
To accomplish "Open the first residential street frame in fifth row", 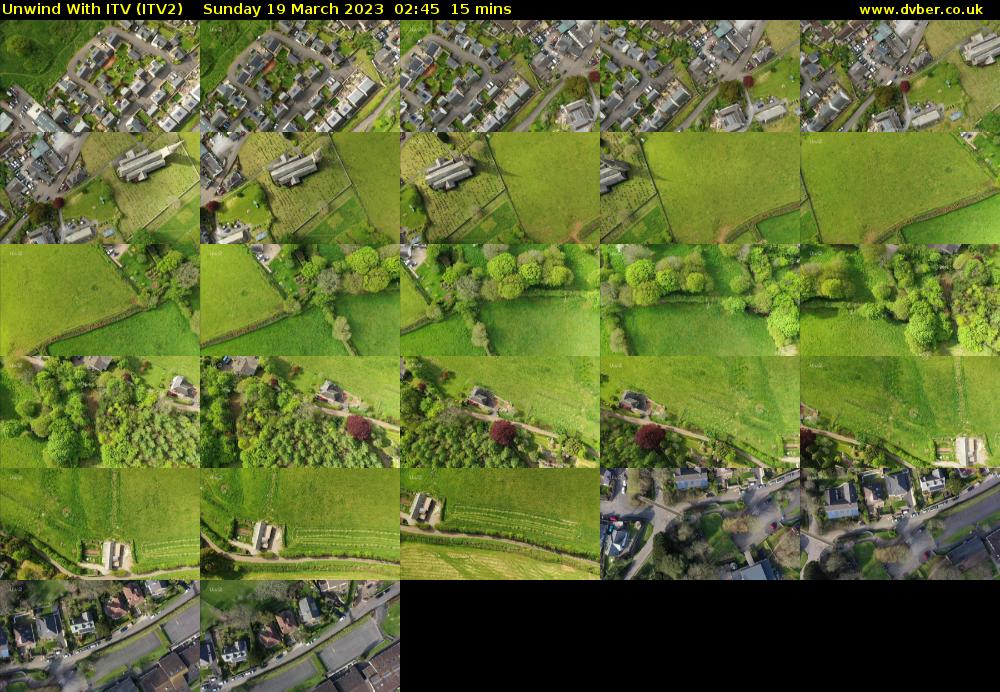I will (700, 524).
